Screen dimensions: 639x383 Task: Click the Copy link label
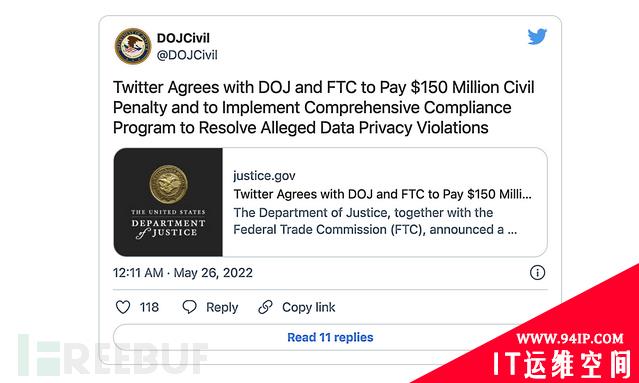[x=308, y=307]
